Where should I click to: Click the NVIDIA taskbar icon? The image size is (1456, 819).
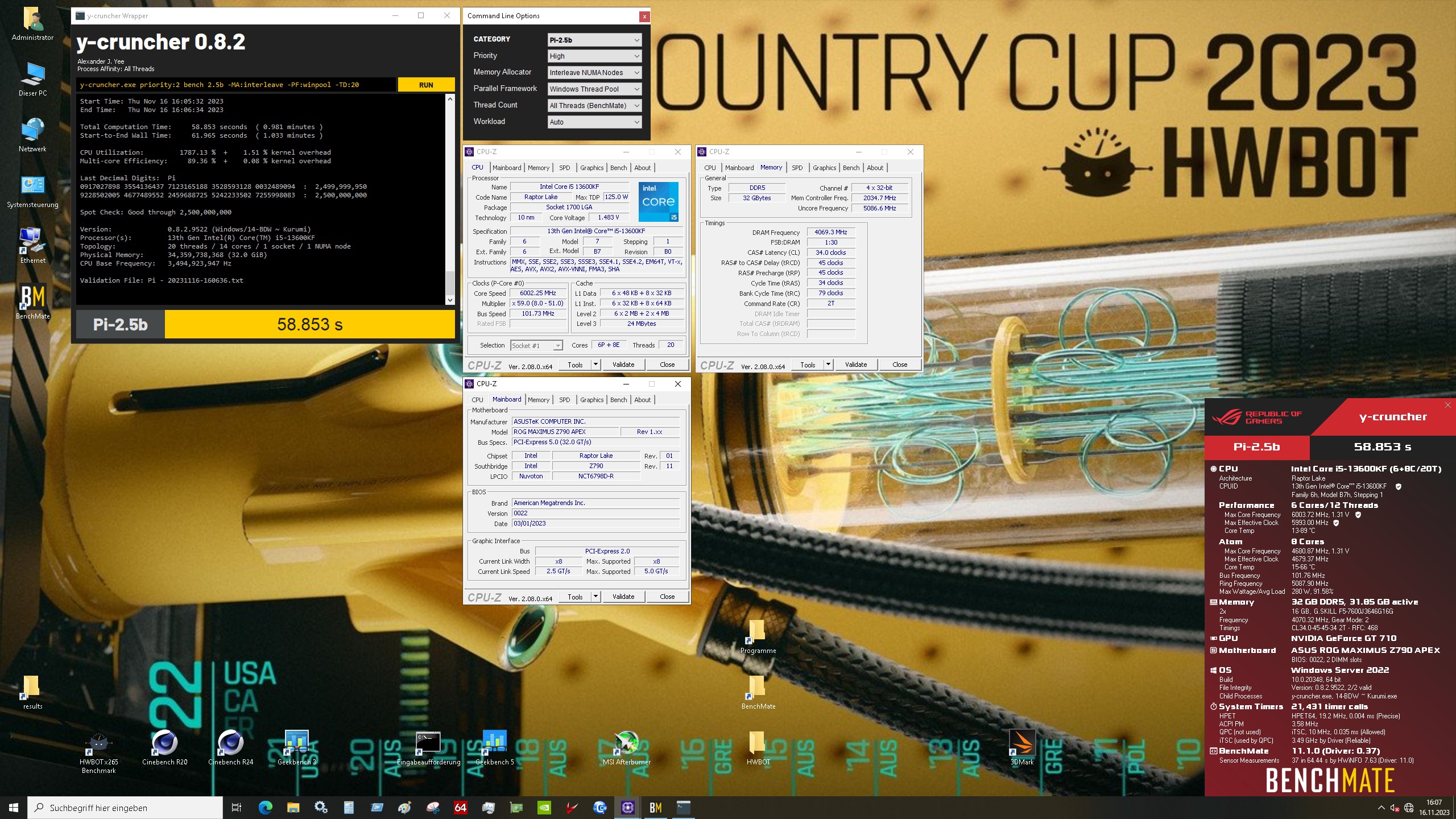pos(544,808)
